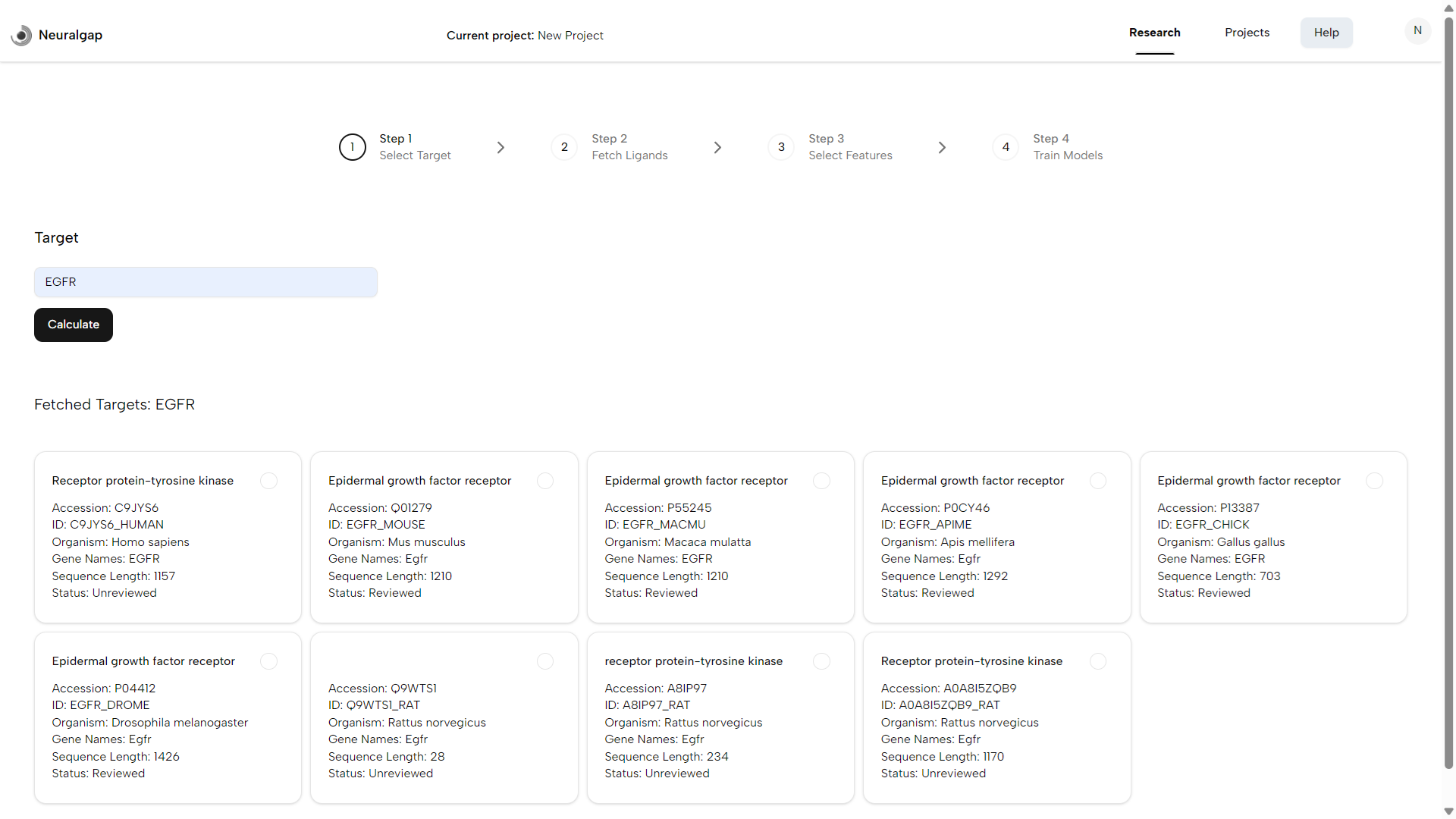Click the Target input field with EGFR
This screenshot has height=819, width=1456.
pos(206,282)
